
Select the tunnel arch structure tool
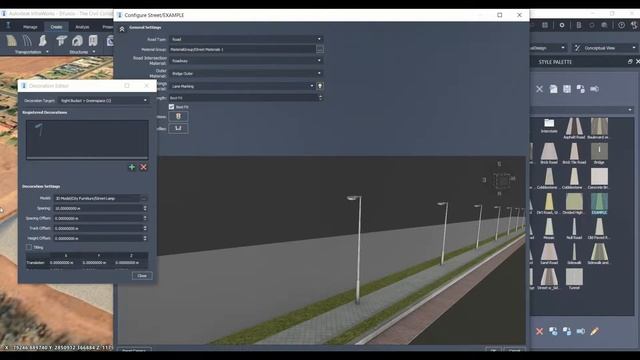tap(77, 40)
